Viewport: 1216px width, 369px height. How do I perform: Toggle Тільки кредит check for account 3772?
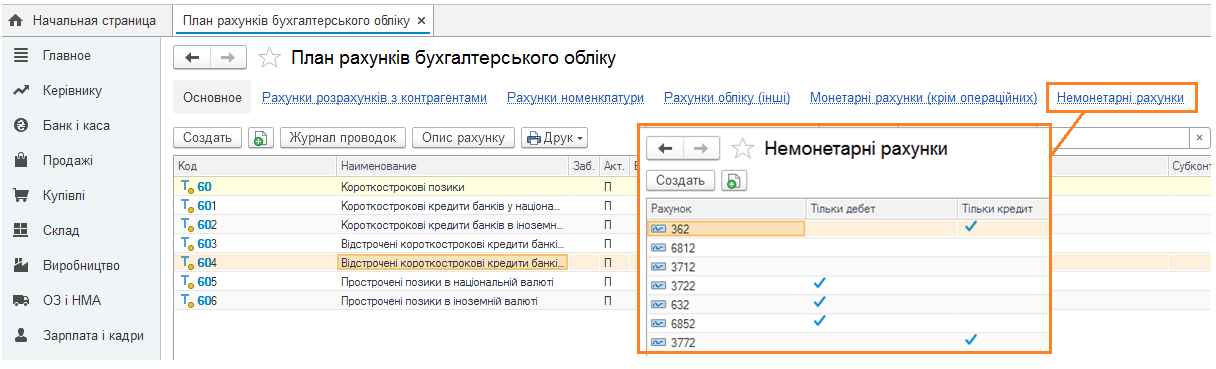coord(970,341)
